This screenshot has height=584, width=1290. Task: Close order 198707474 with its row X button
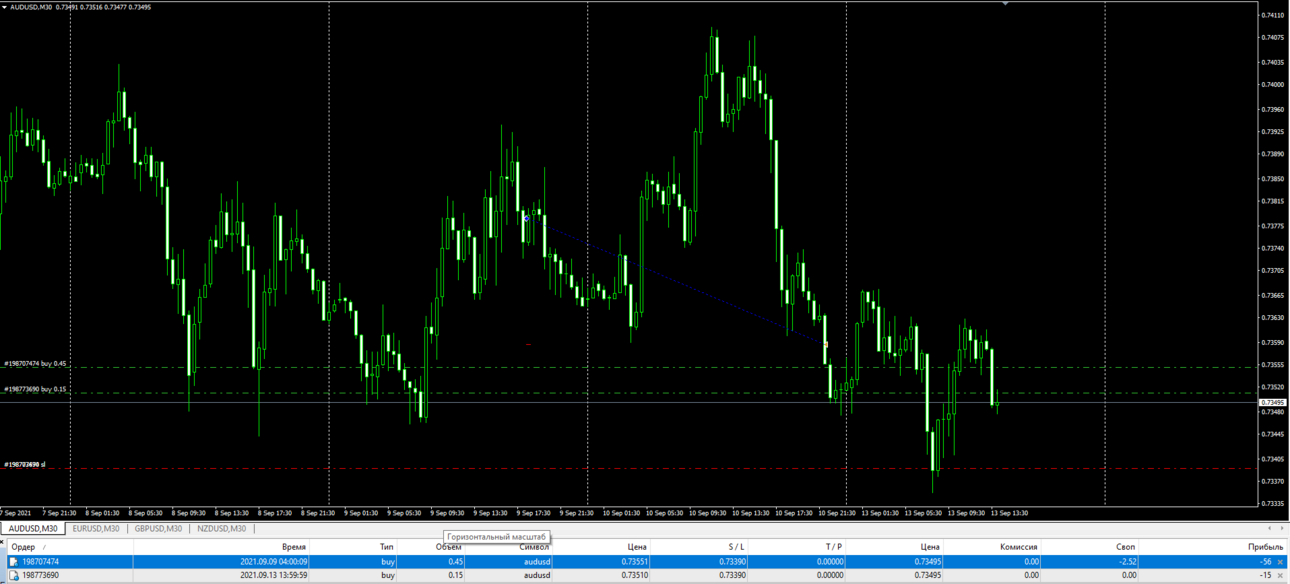pyautogui.click(x=1280, y=562)
